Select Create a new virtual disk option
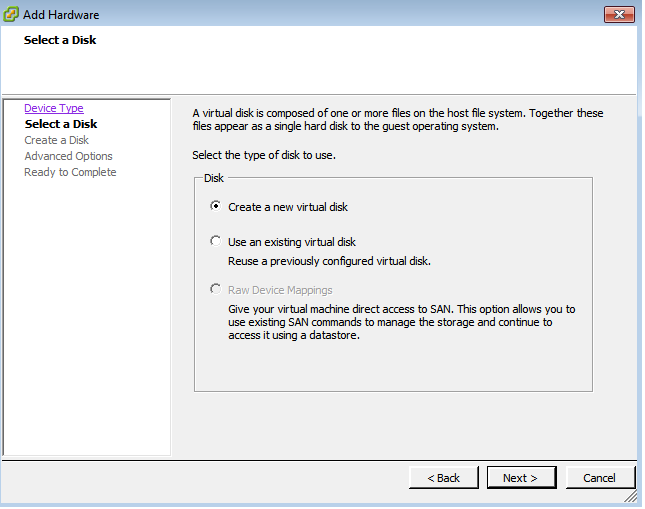Screen dimensions: 645x509 (215, 206)
